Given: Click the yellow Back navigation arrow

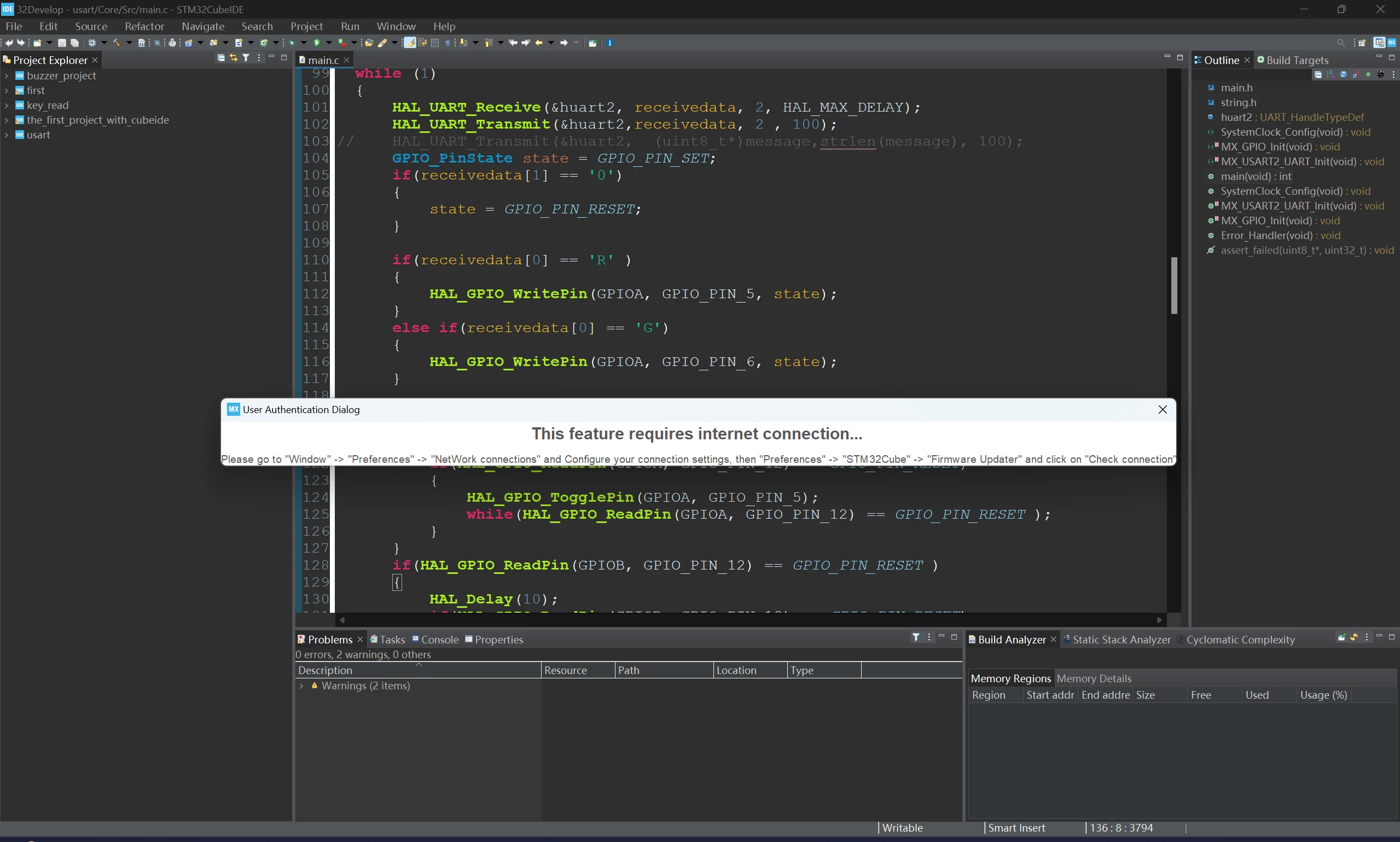Looking at the screenshot, I should 538,43.
